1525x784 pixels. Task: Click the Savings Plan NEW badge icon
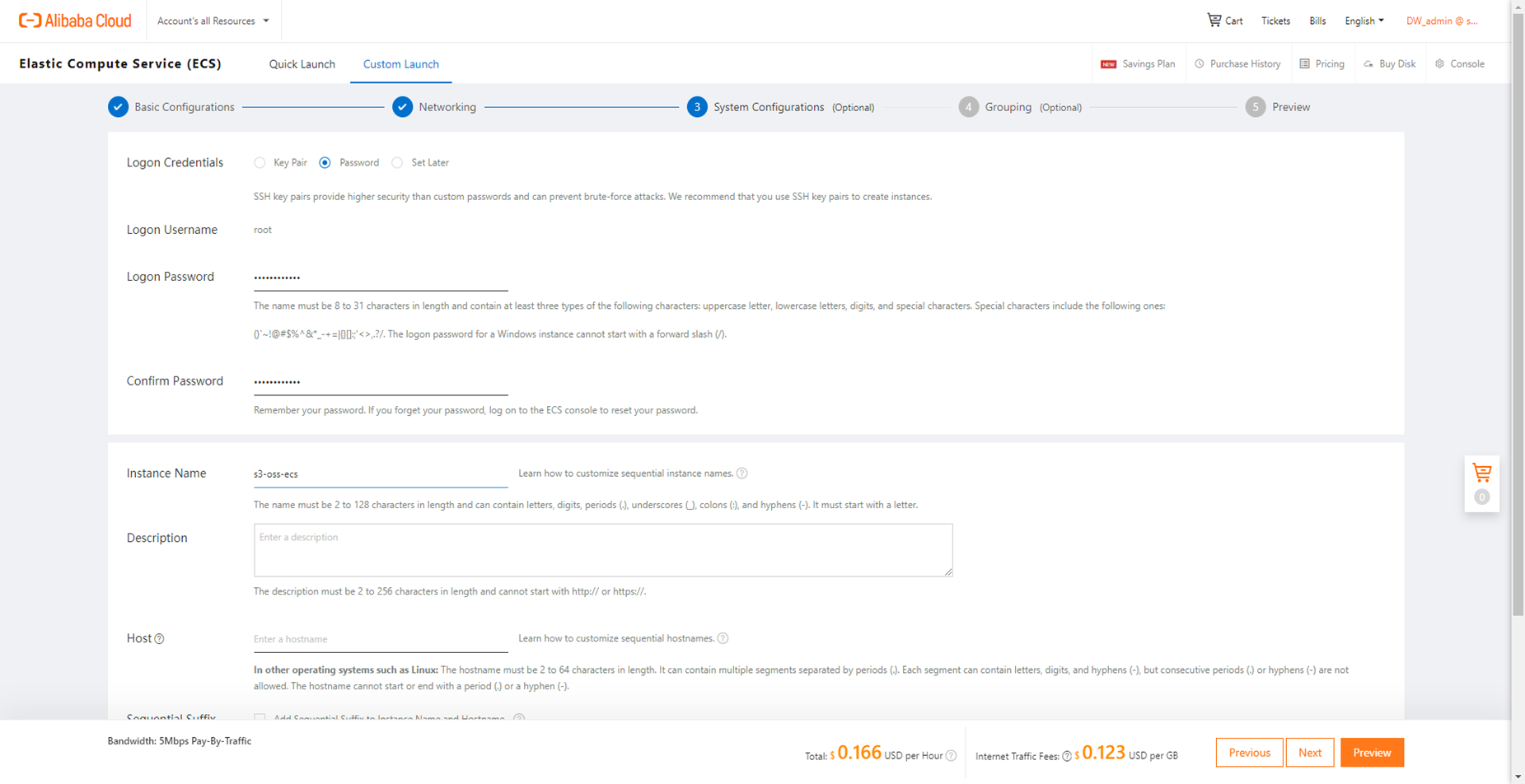tap(1108, 64)
